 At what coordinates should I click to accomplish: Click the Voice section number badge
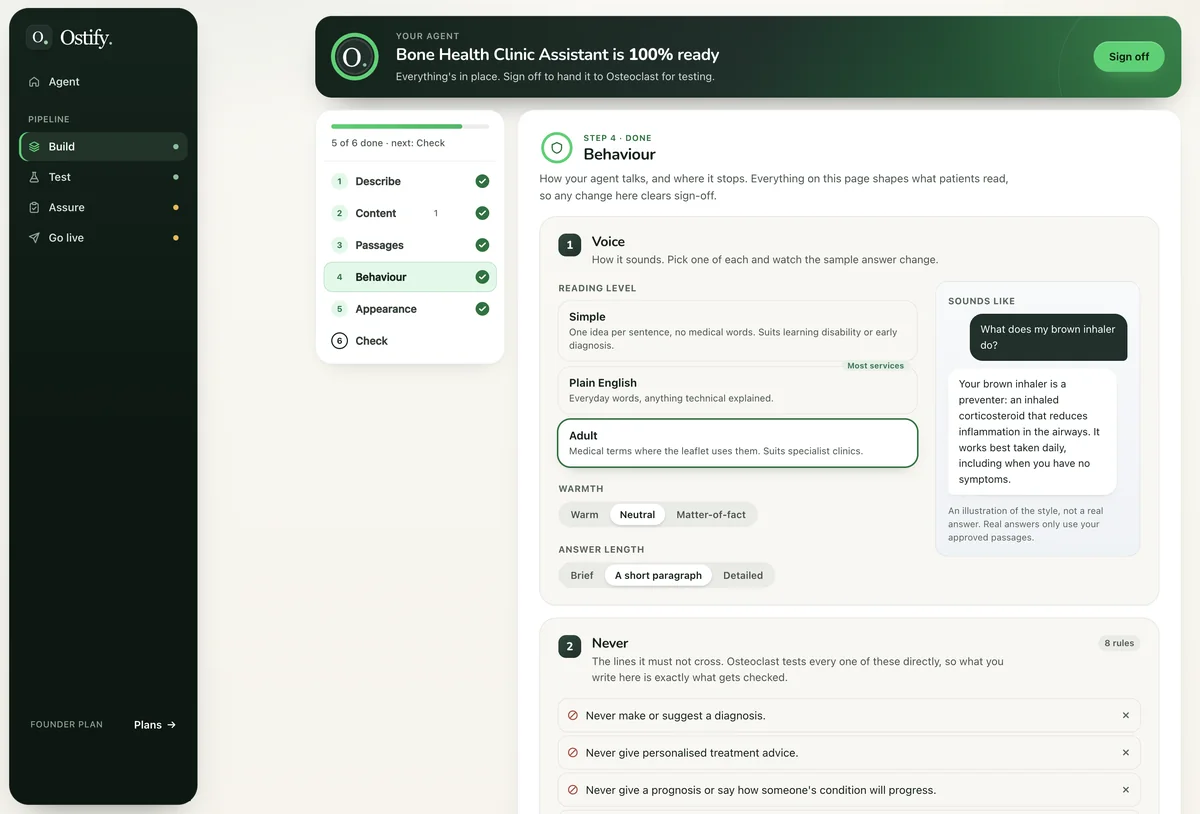570,245
